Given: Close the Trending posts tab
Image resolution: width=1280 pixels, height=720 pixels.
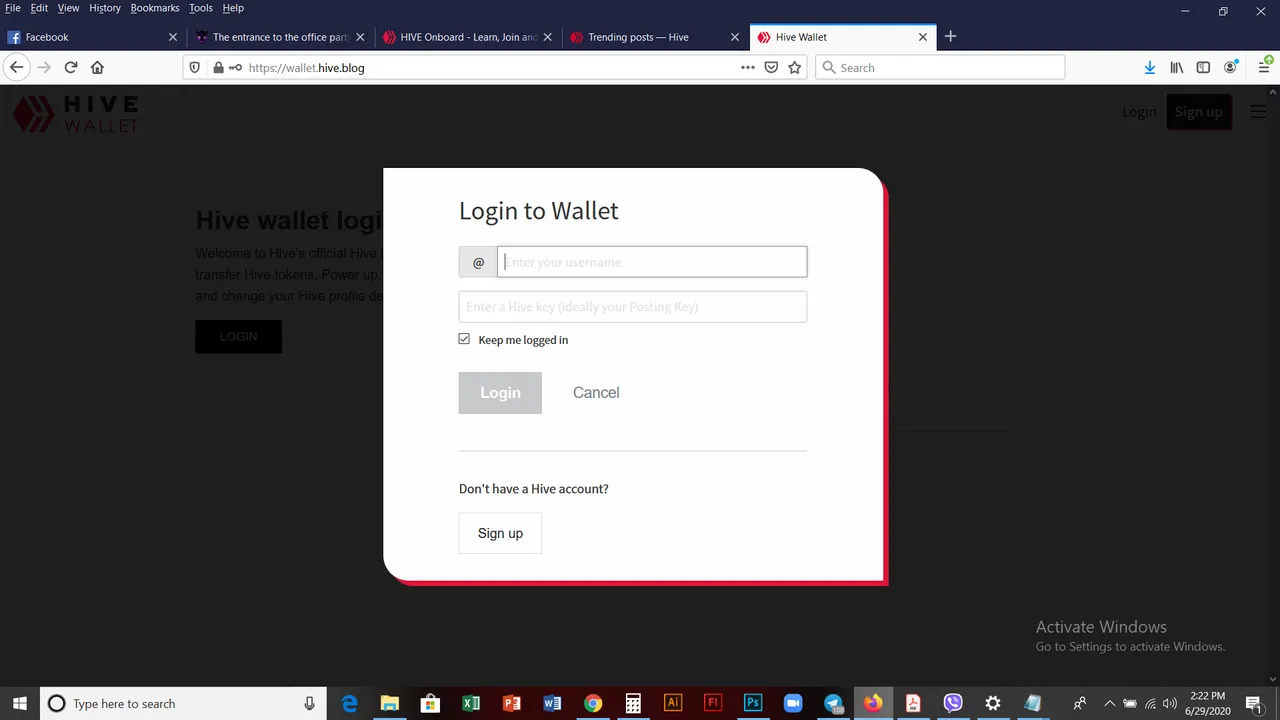Looking at the screenshot, I should tap(735, 37).
